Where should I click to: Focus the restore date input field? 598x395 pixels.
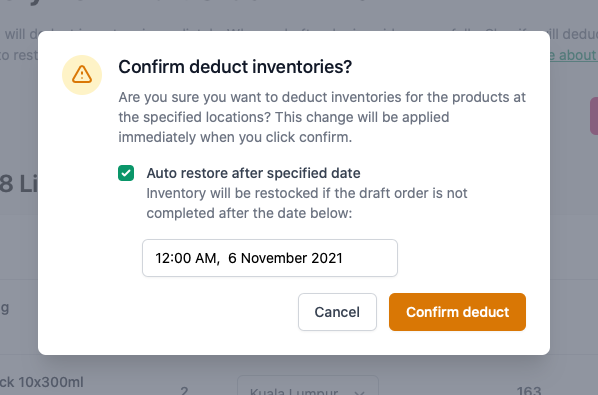[270, 258]
